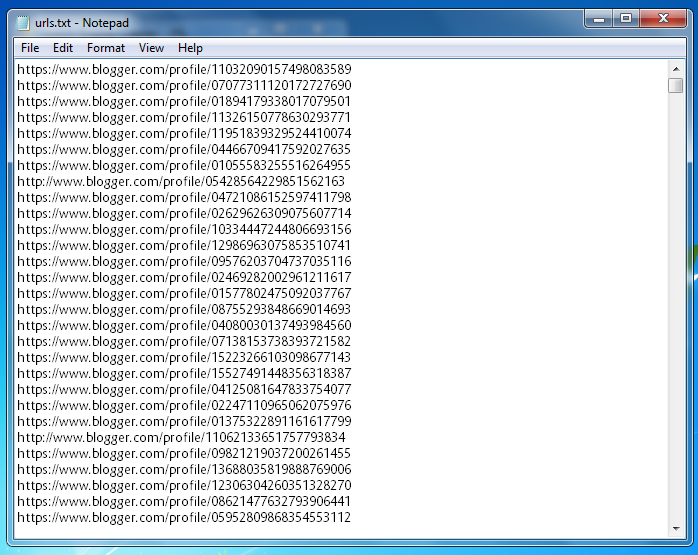Viewport: 698px width, 555px height.
Task: Click URL ending 11326150778630293771
Action: click(x=184, y=117)
